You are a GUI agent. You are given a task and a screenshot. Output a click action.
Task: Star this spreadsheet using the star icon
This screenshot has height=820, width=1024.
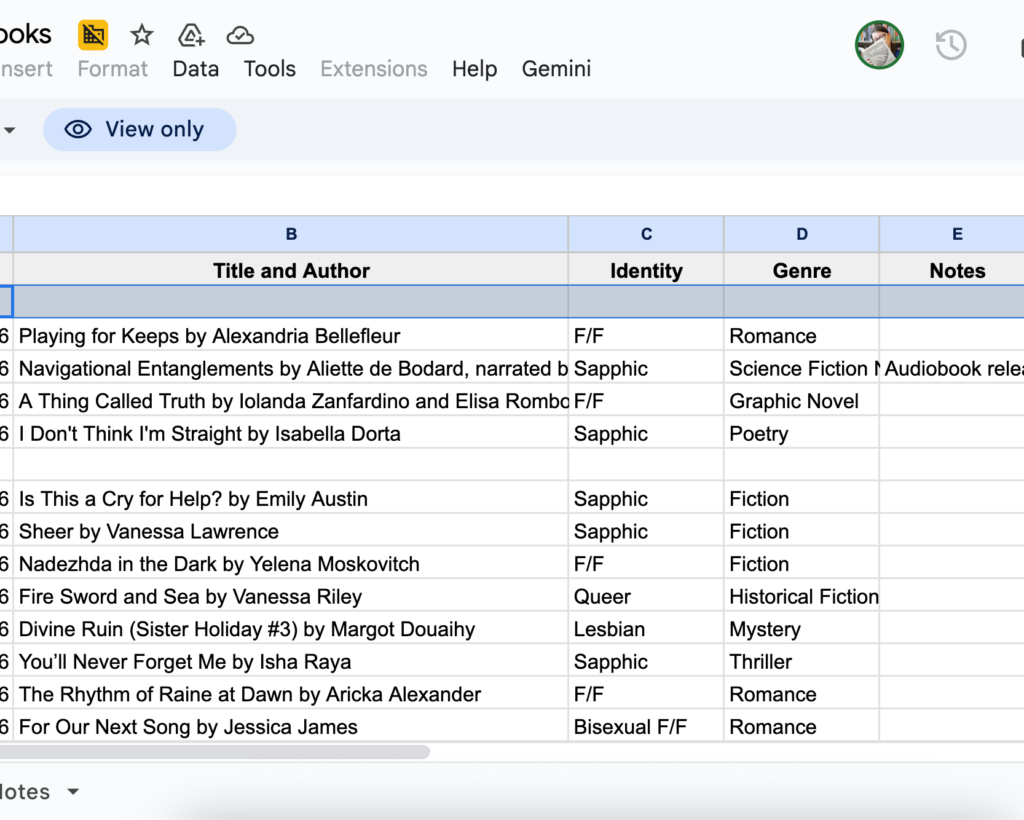pyautogui.click(x=141, y=34)
